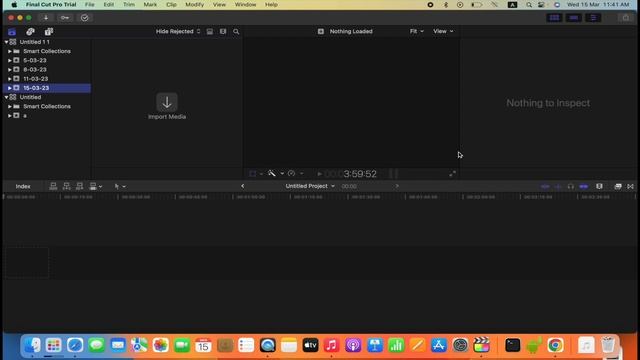This screenshot has width=640, height=360.
Task: Click the viewer timecode display
Action: pos(351,174)
